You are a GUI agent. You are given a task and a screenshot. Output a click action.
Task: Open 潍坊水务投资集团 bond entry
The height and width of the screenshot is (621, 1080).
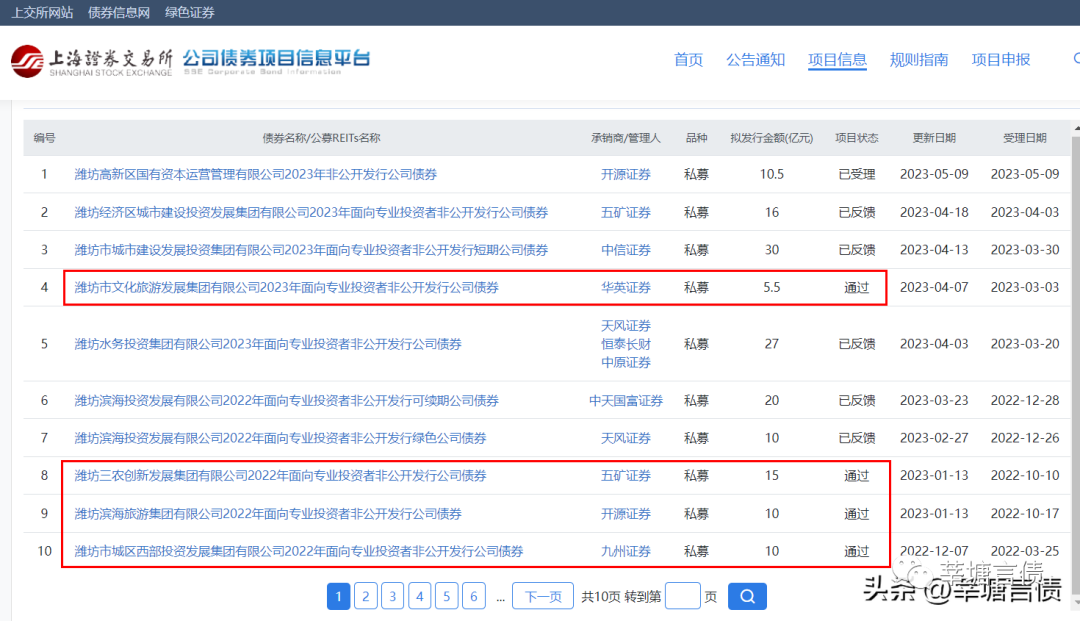tap(267, 344)
